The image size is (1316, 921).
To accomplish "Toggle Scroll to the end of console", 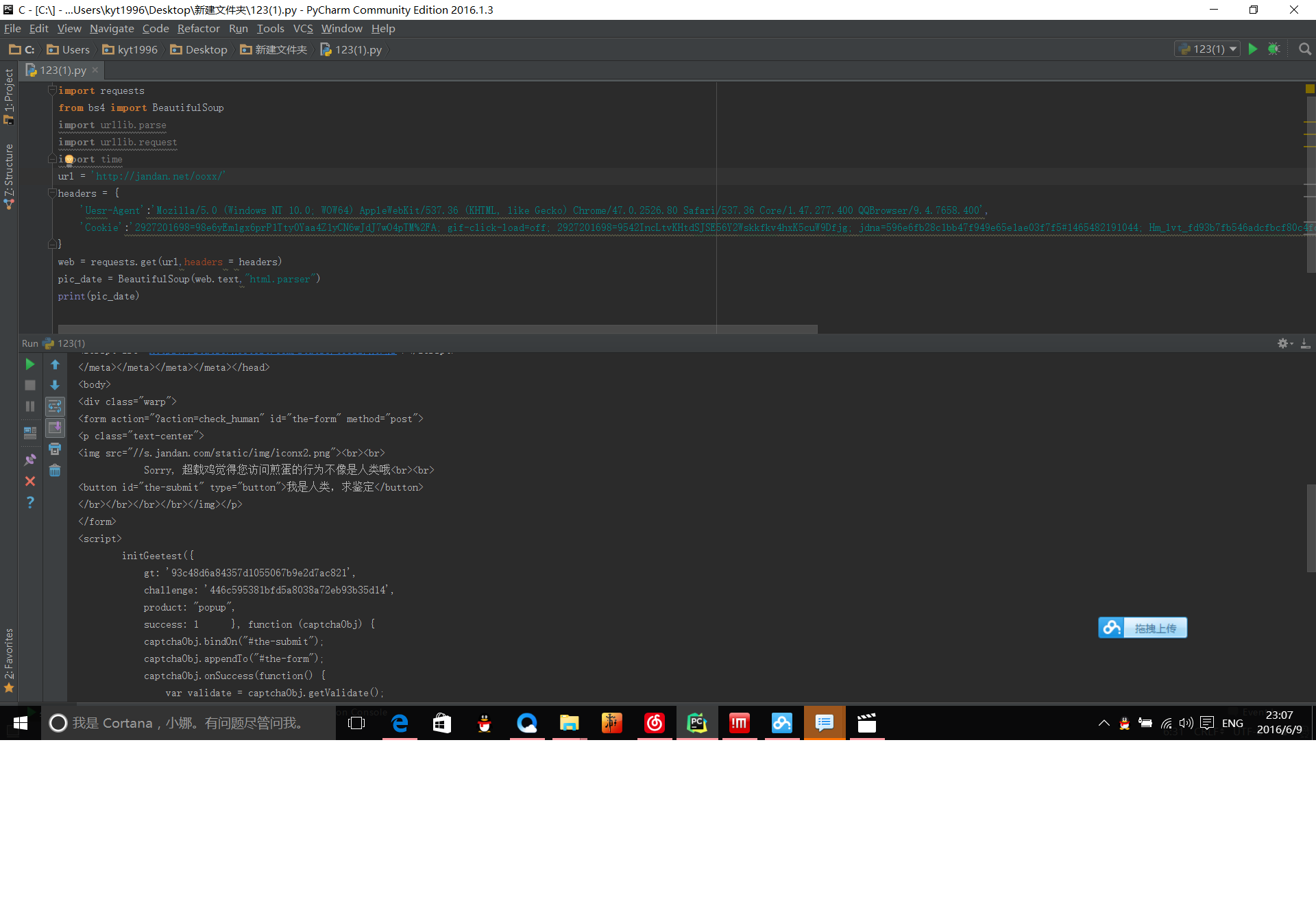I will [55, 428].
